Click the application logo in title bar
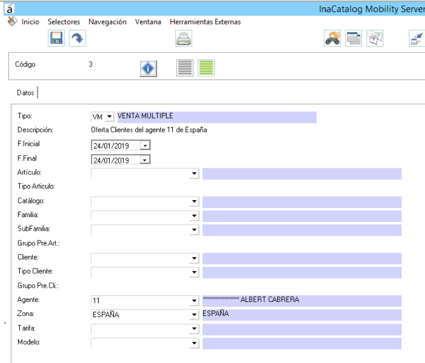The height and width of the screenshot is (363, 425). point(10,9)
